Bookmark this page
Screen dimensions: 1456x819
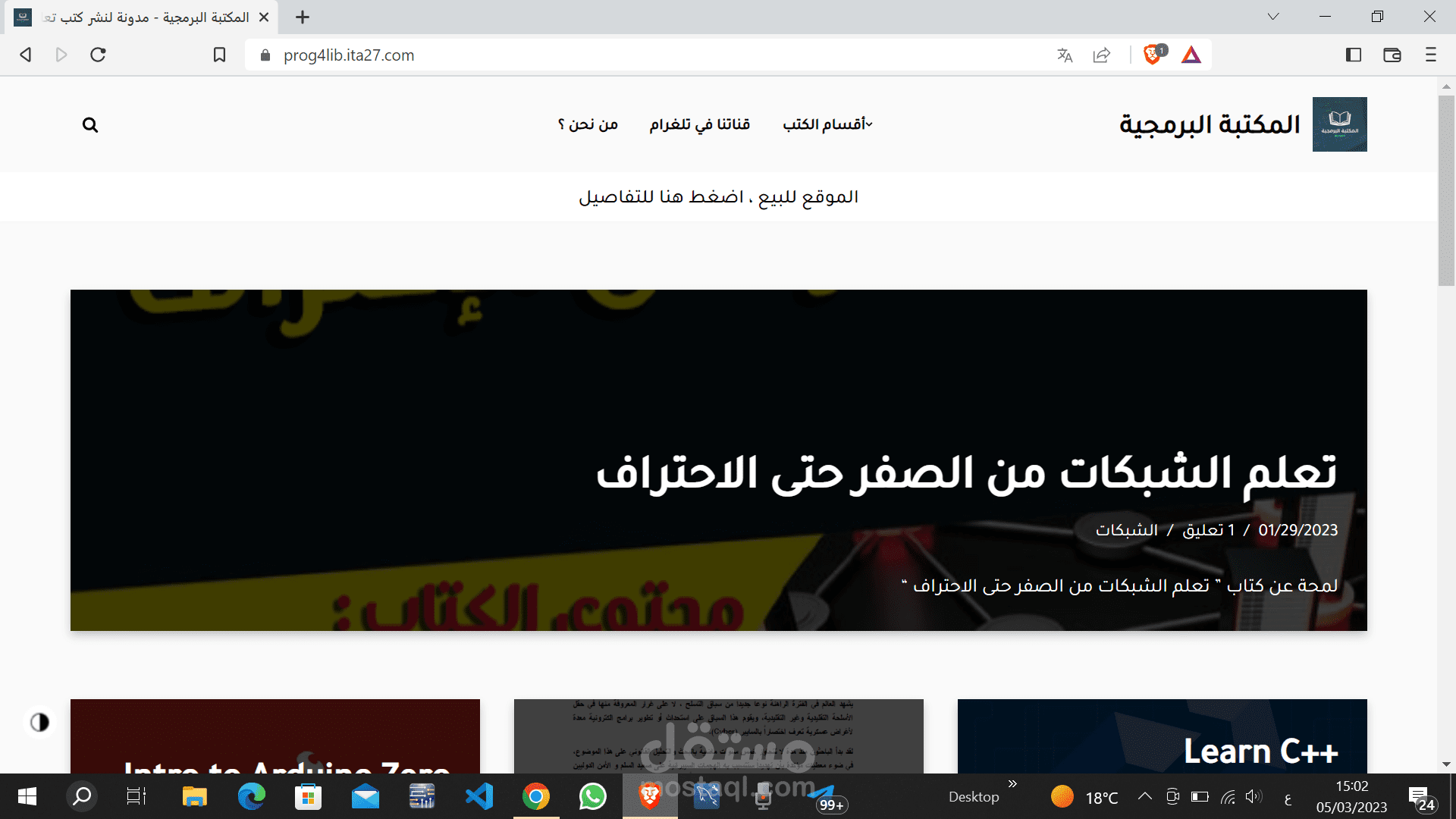point(219,55)
